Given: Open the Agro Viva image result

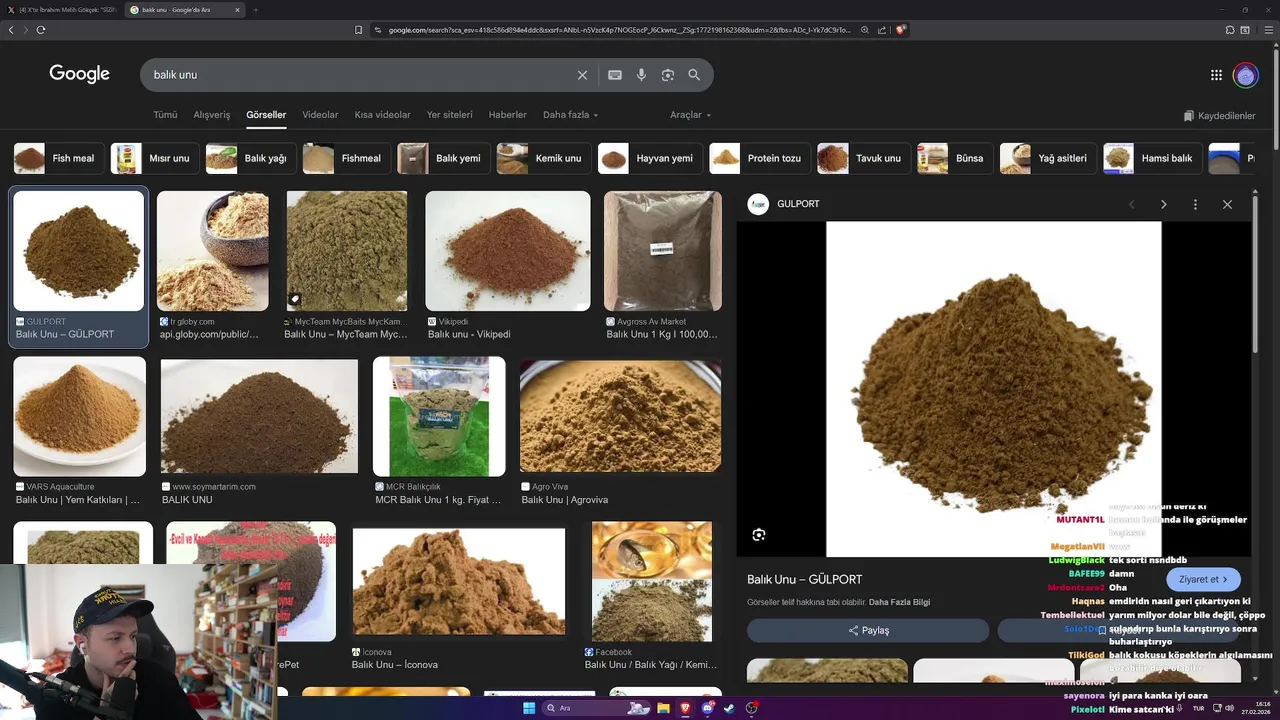Looking at the screenshot, I should point(620,416).
